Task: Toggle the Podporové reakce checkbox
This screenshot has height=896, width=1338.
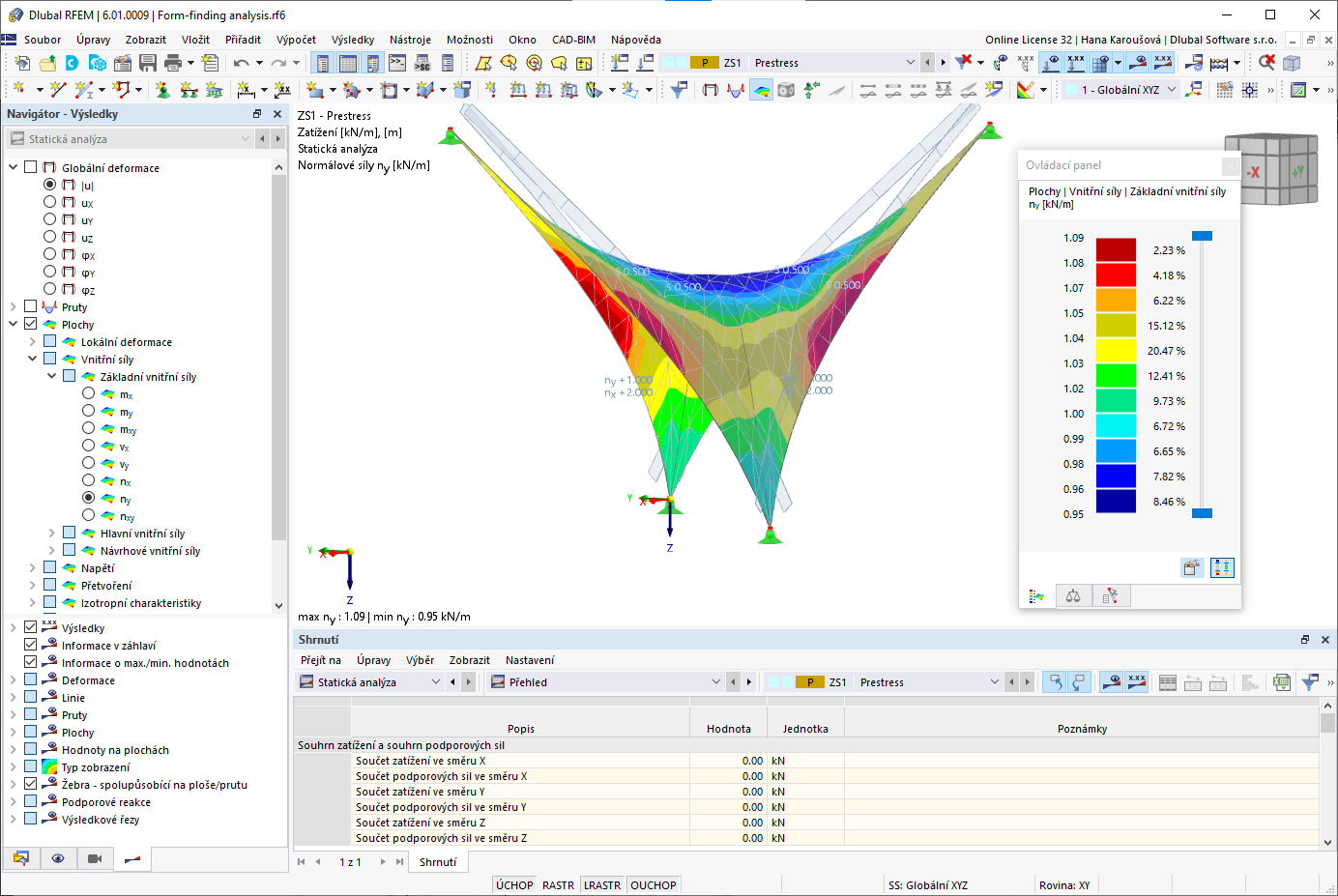Action: [x=30, y=801]
